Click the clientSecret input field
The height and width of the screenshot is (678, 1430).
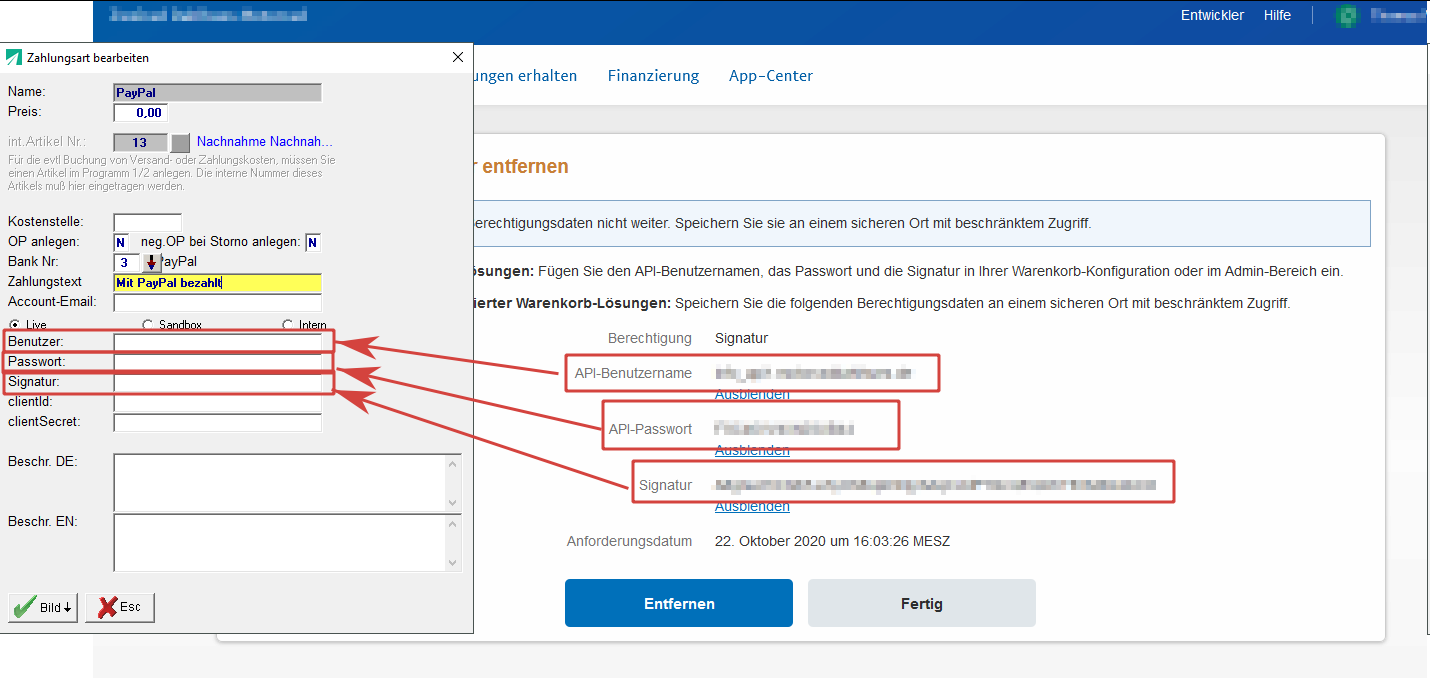pos(218,422)
